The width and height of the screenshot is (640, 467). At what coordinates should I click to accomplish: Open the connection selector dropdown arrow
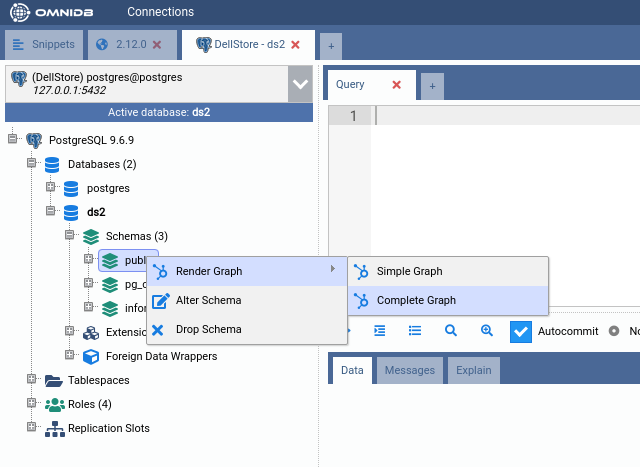pos(300,85)
